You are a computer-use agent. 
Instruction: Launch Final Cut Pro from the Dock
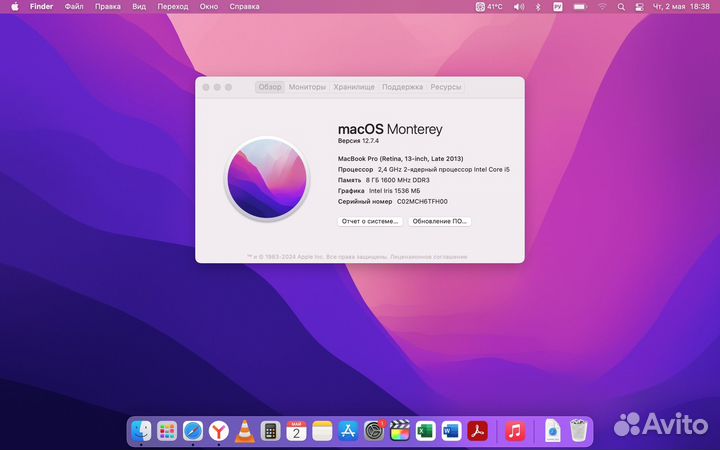point(400,431)
